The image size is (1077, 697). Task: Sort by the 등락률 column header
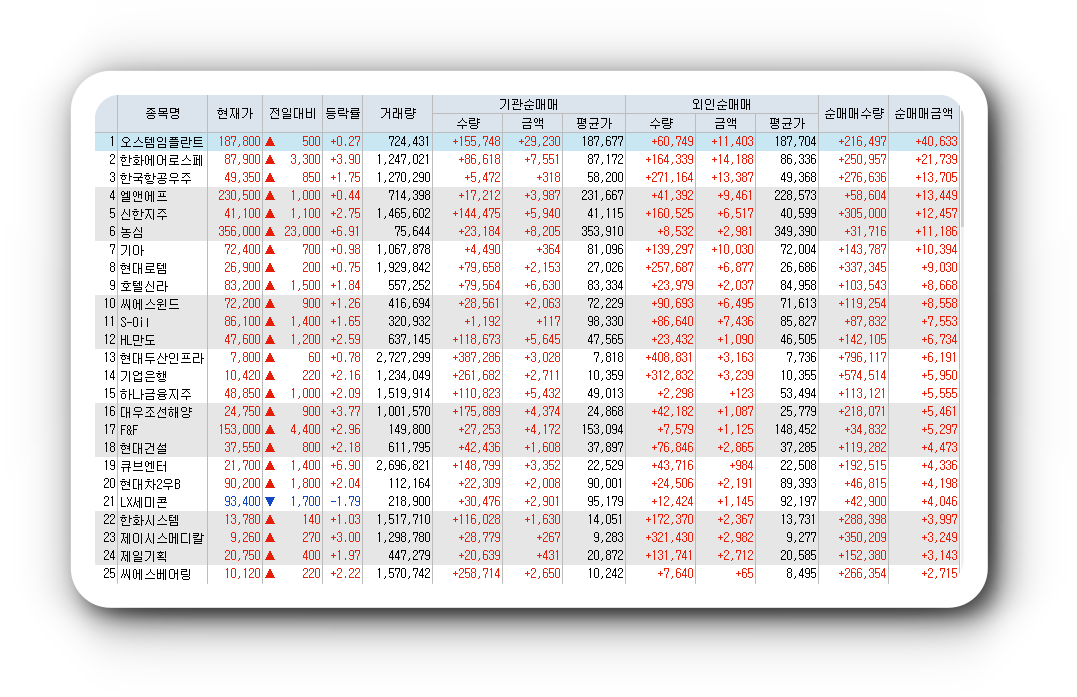(x=342, y=113)
